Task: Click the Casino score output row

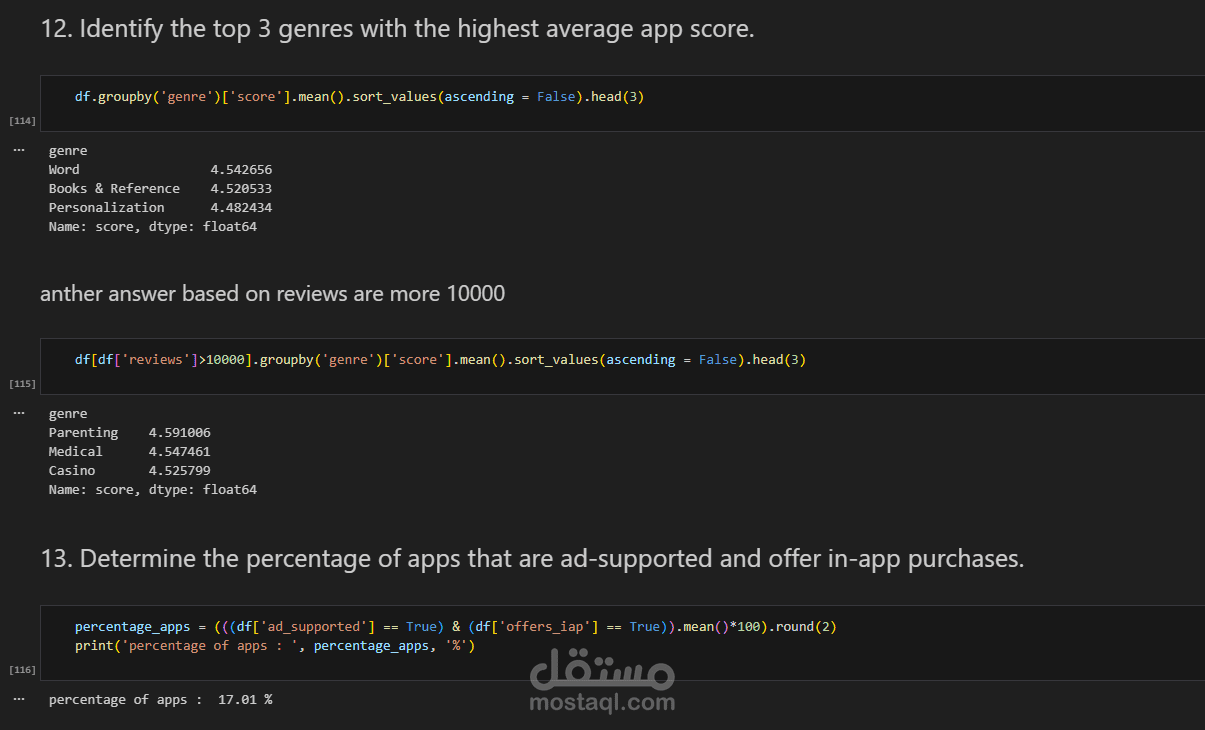Action: click(x=129, y=470)
